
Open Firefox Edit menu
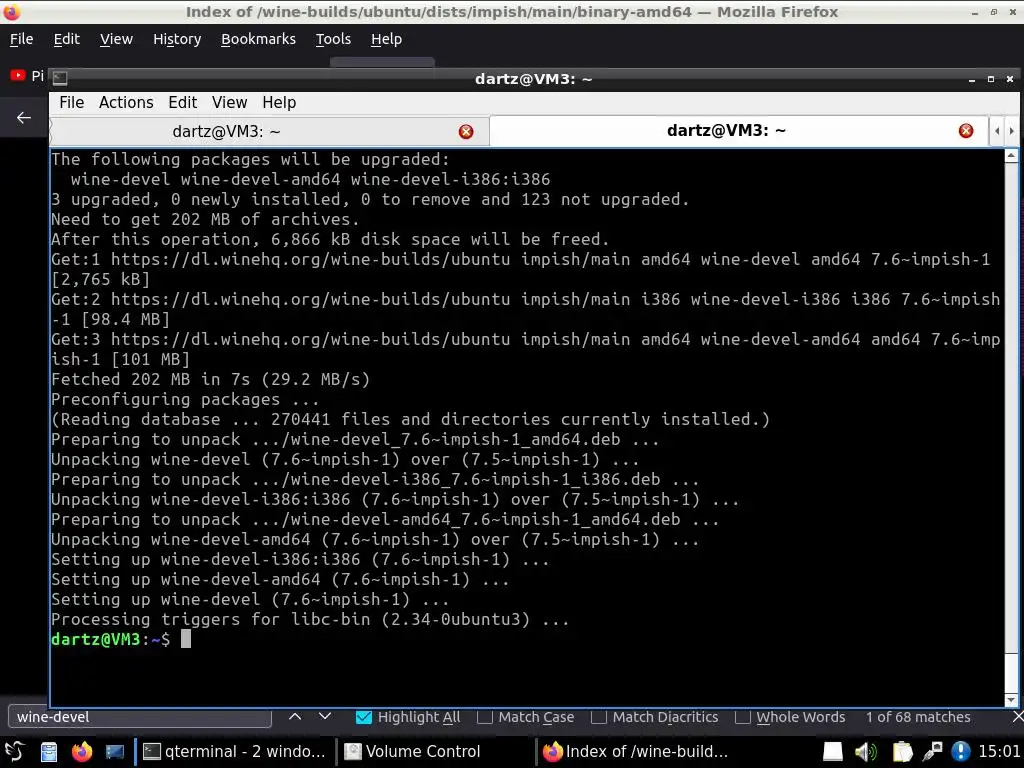point(67,39)
